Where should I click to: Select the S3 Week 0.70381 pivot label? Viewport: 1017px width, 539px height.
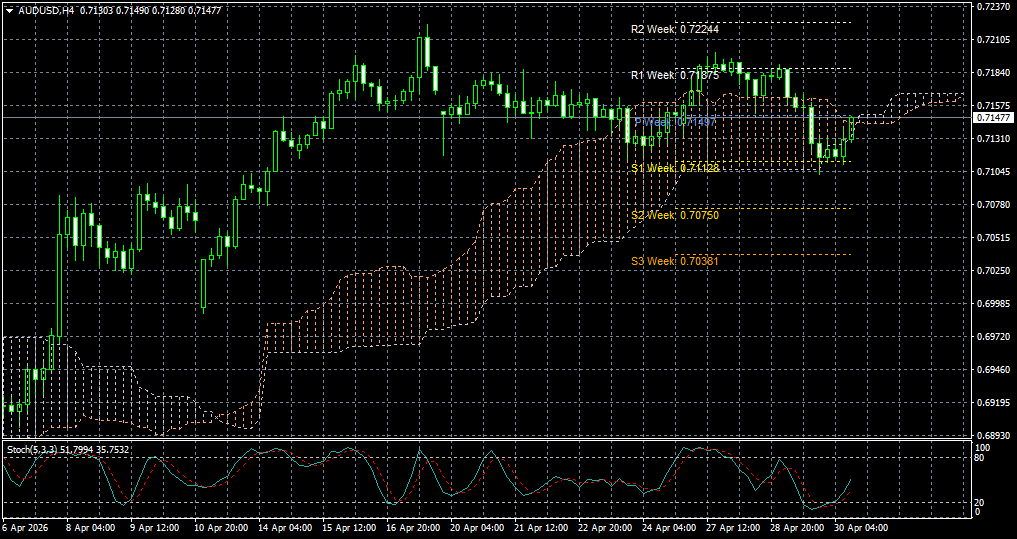tap(675, 261)
